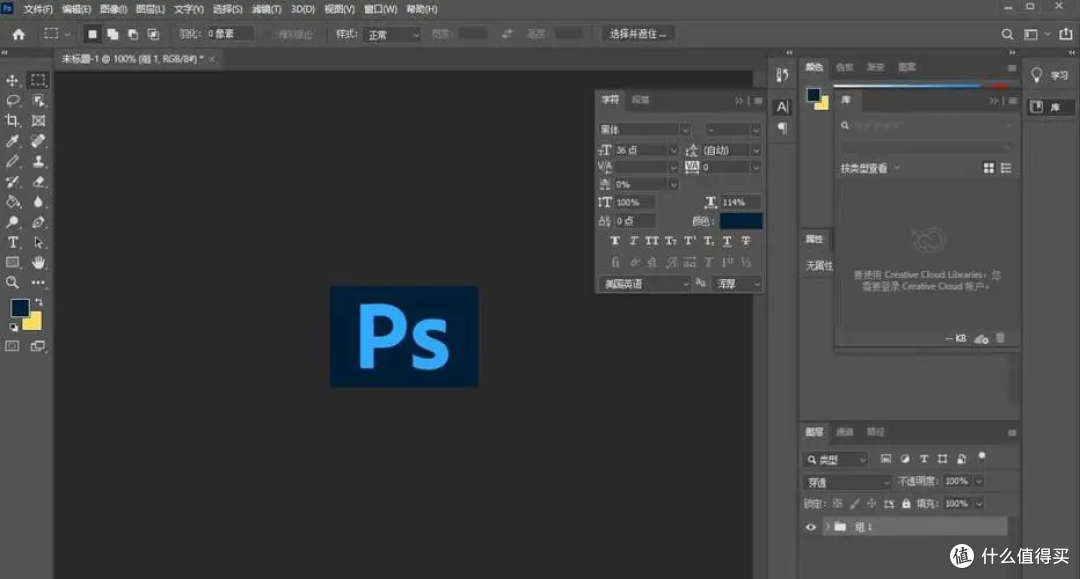The height and width of the screenshot is (579, 1080).
Task: Open font family dropdown 黑体
Action: (x=644, y=129)
